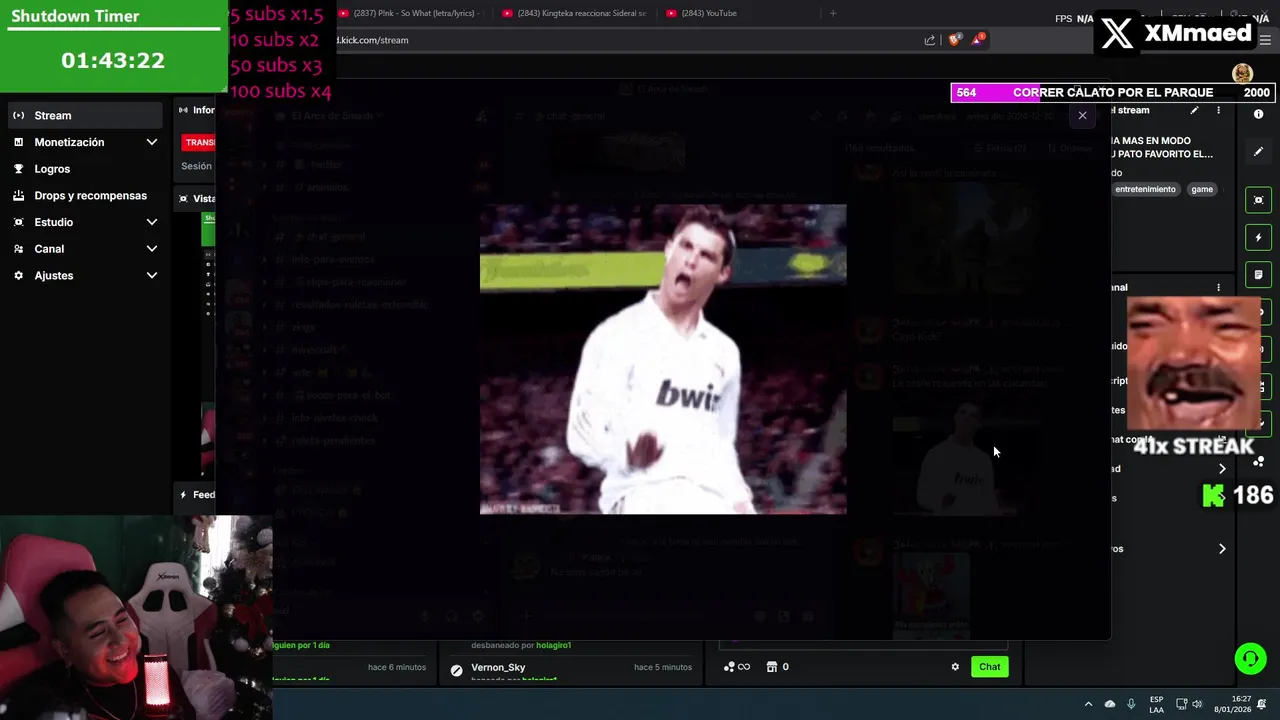
Task: Expand the Monetización menu chevron
Action: coord(152,142)
